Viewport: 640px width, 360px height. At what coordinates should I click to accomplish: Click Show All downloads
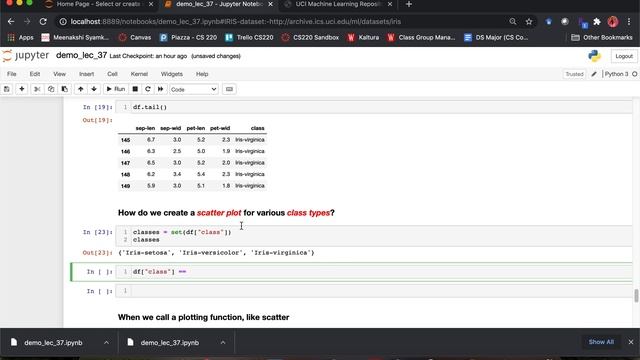click(601, 342)
